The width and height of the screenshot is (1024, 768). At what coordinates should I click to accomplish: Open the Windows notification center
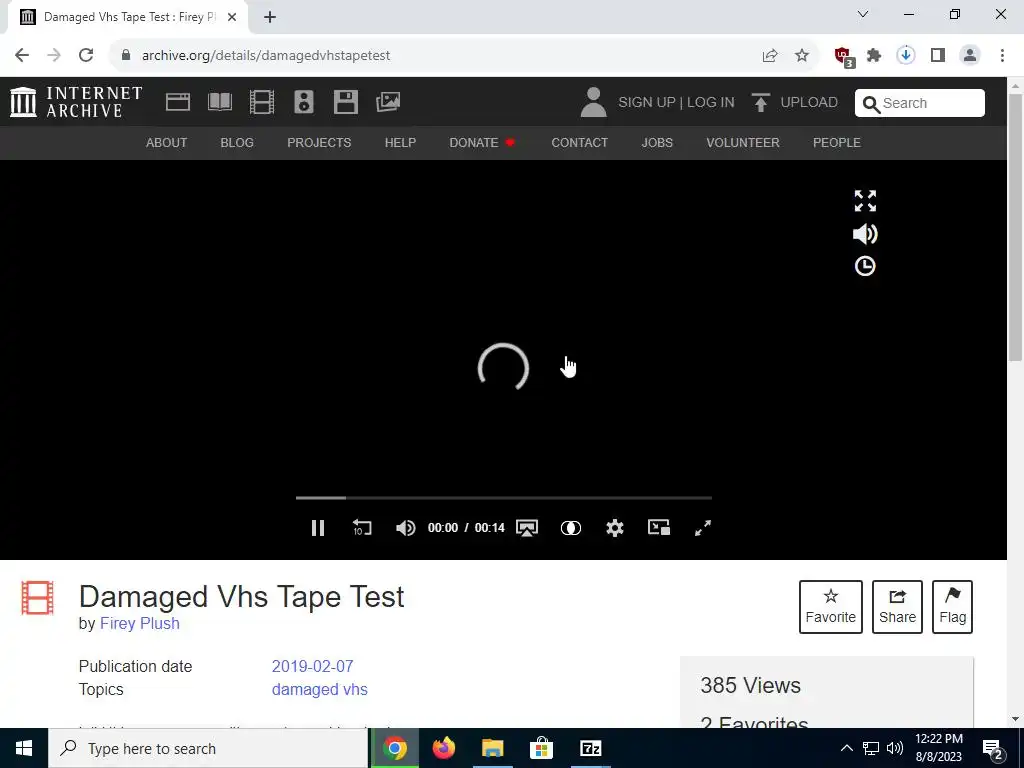pos(993,748)
